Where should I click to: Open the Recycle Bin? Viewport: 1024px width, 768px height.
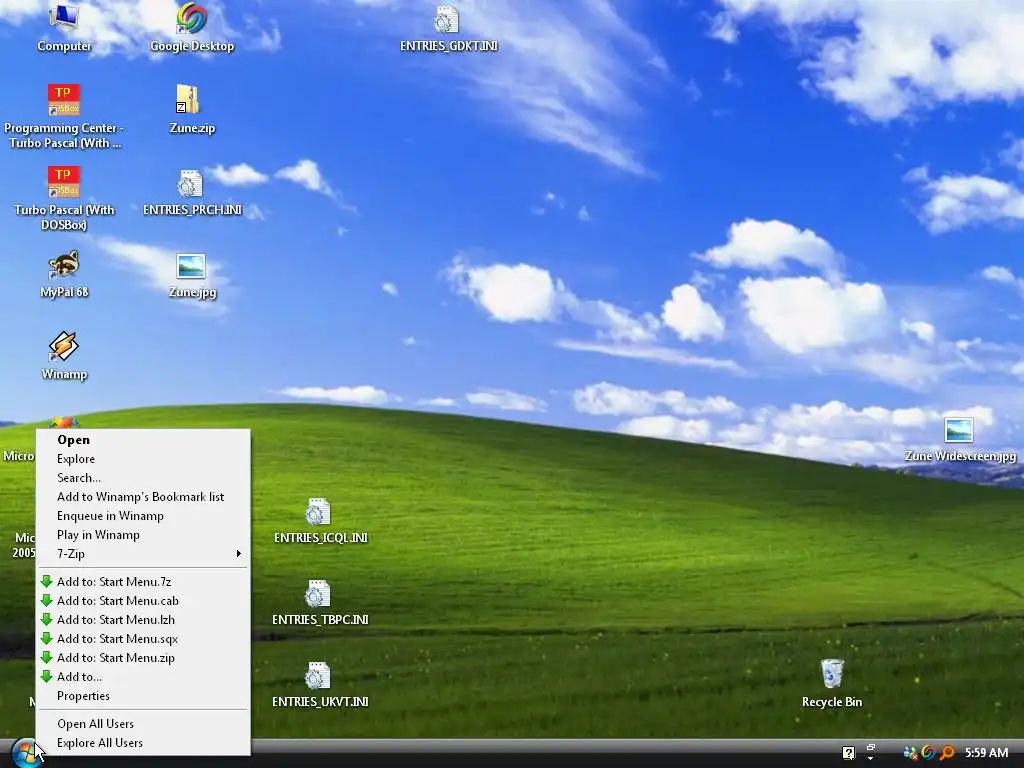click(831, 683)
